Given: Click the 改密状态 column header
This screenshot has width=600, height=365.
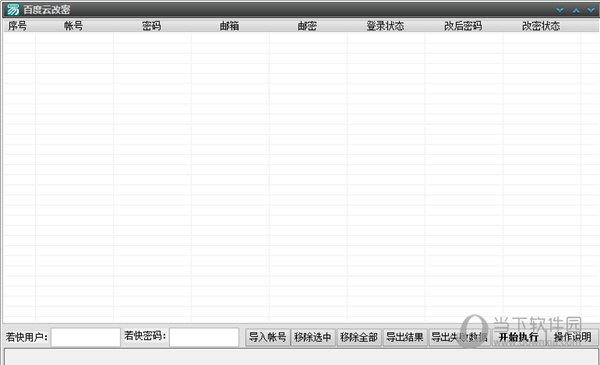Looking at the screenshot, I should pos(542,26).
